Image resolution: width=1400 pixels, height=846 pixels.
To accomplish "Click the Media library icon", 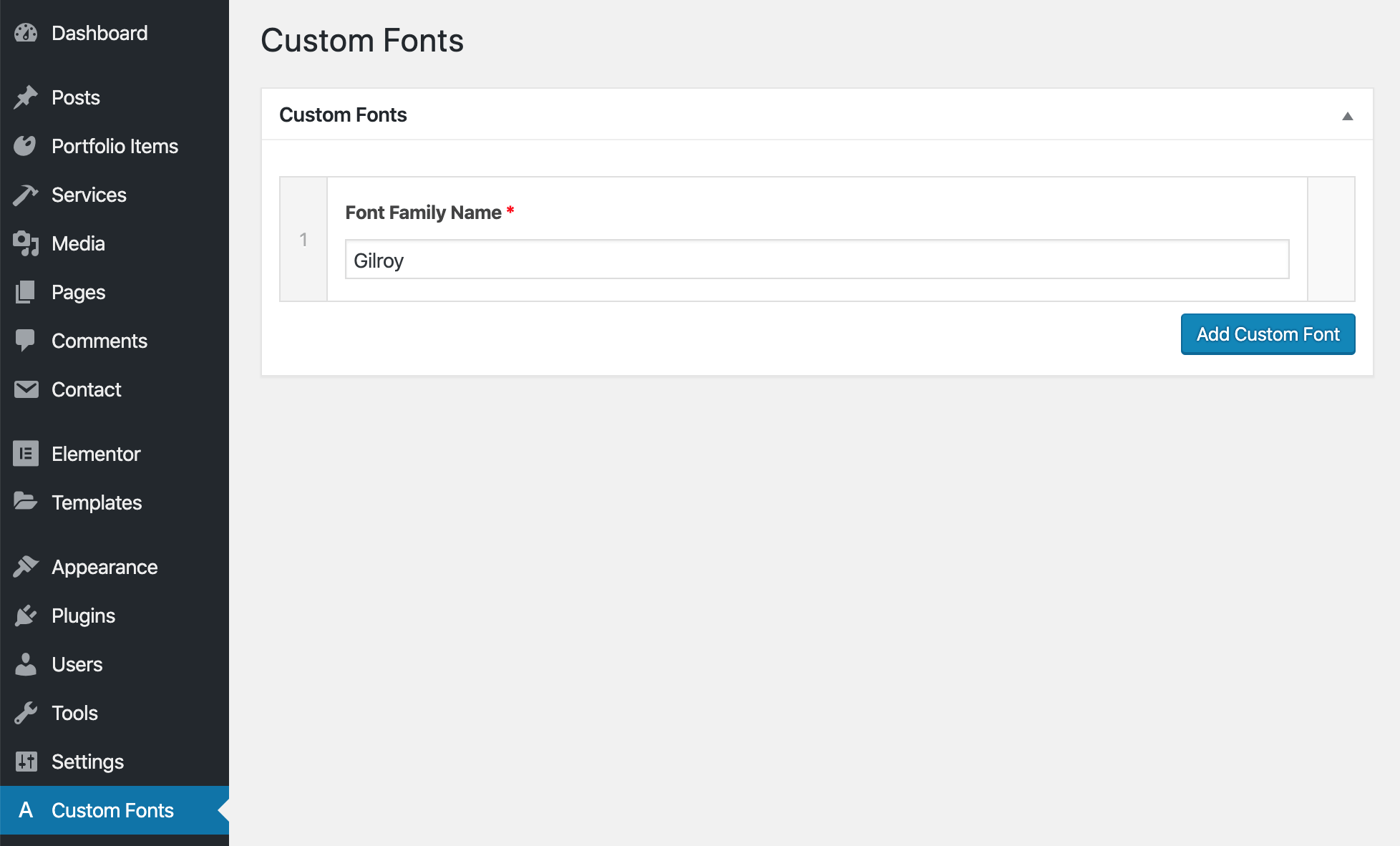I will point(26,243).
